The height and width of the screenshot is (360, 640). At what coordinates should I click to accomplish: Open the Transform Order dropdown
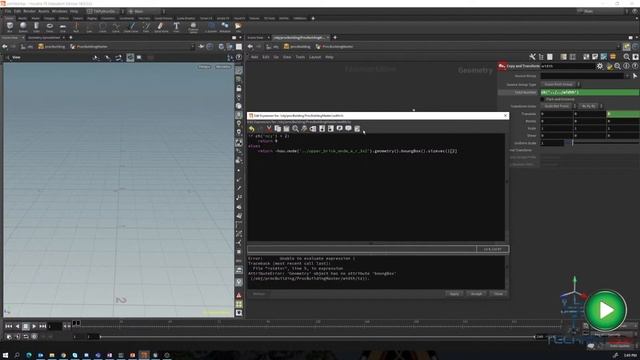(x=558, y=106)
